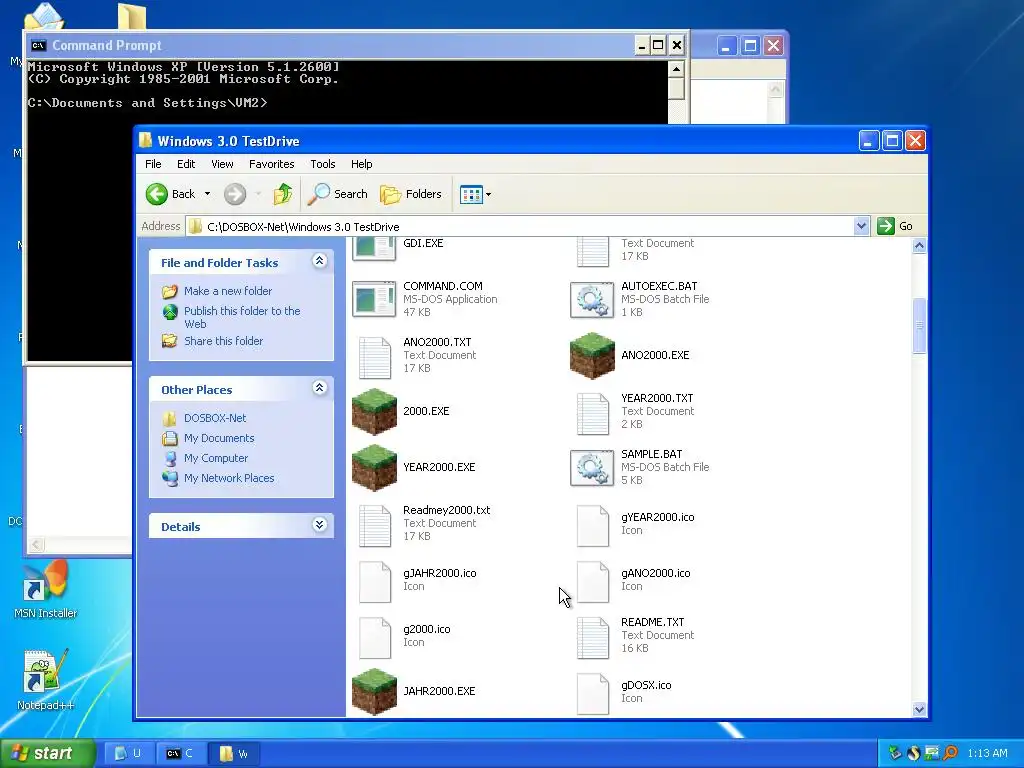Click the file list scroll up arrow

pyautogui.click(x=919, y=246)
